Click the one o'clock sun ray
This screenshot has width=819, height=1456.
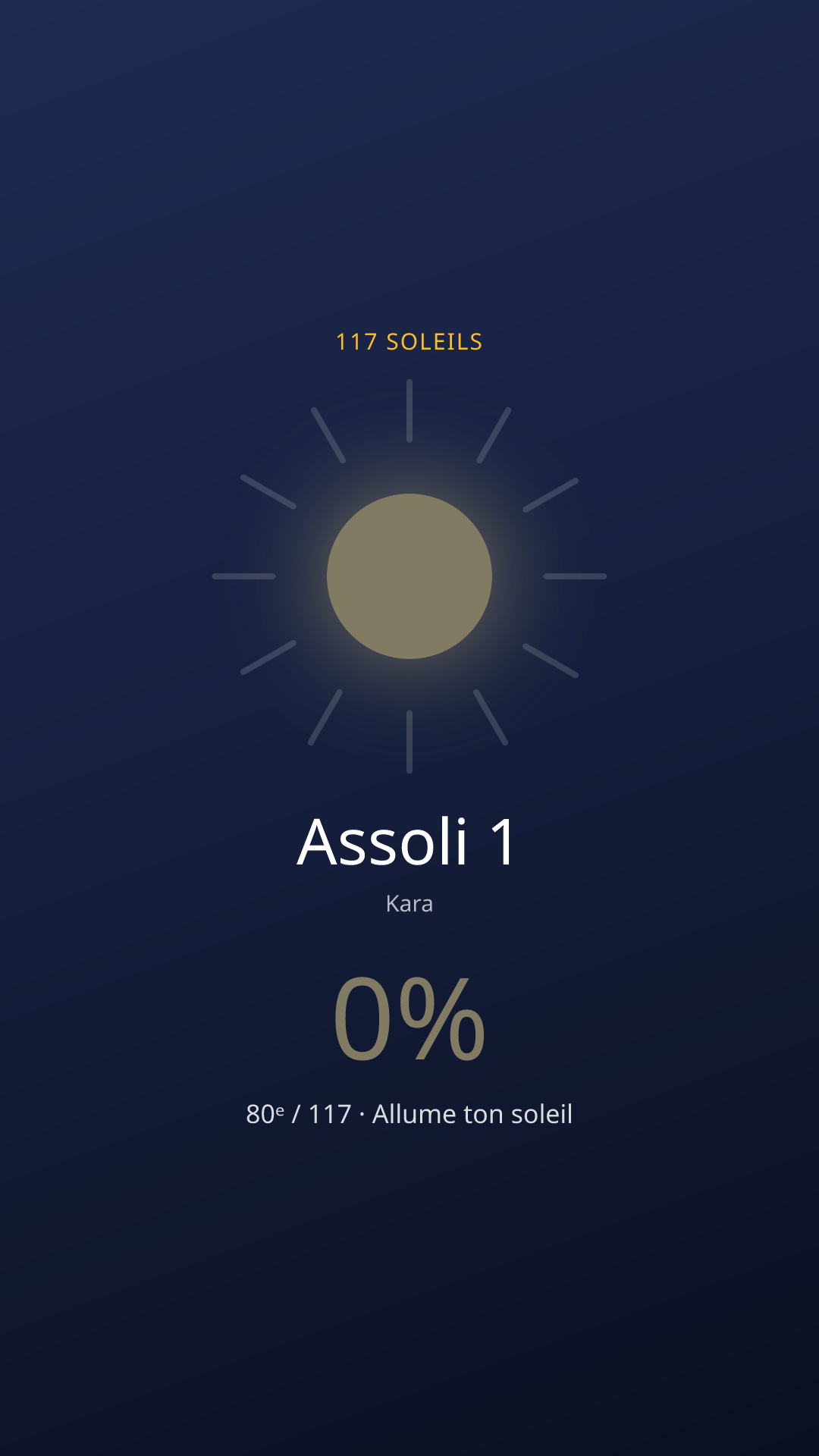(494, 435)
